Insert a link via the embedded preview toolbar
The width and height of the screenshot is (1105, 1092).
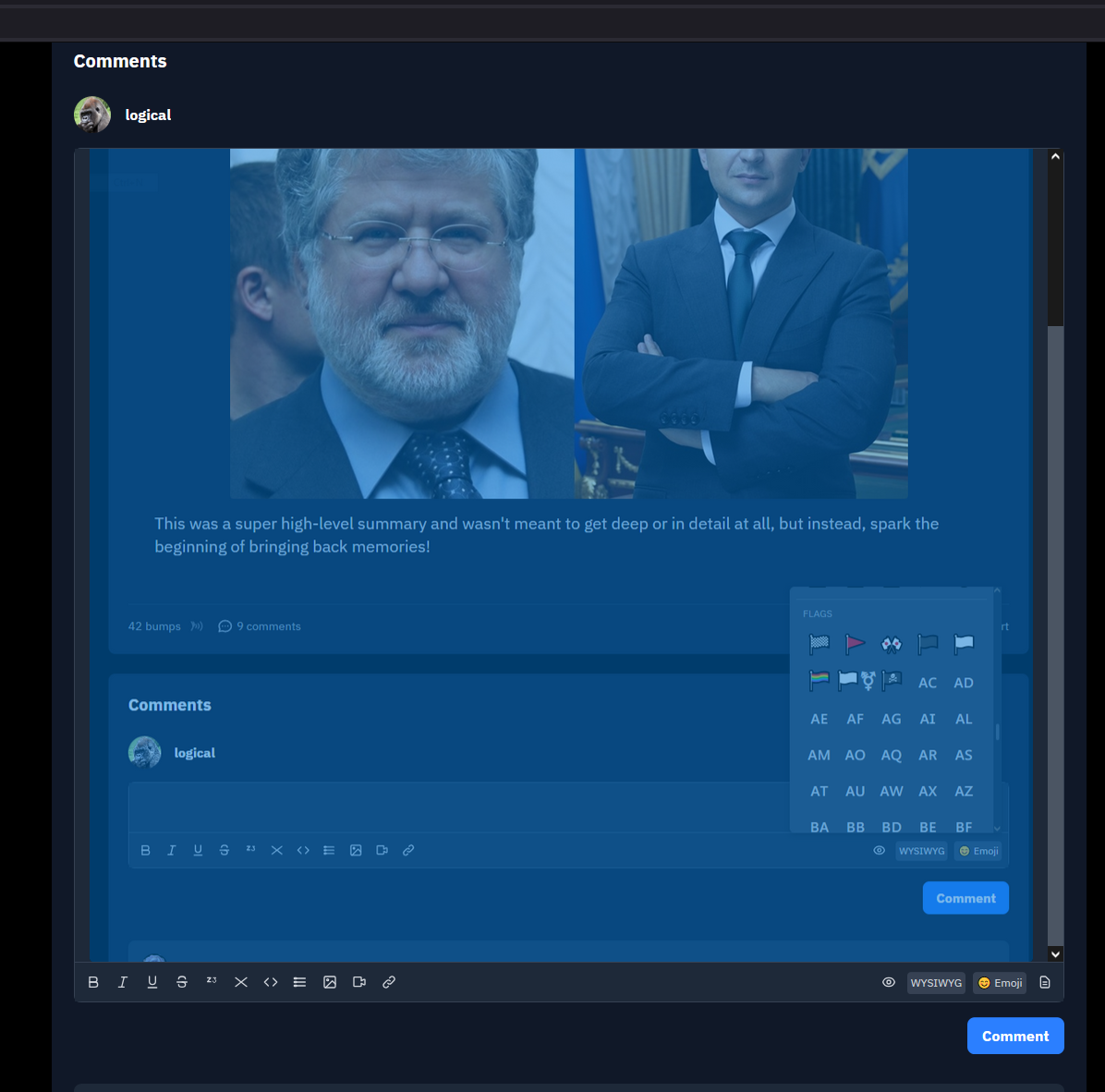[408, 850]
